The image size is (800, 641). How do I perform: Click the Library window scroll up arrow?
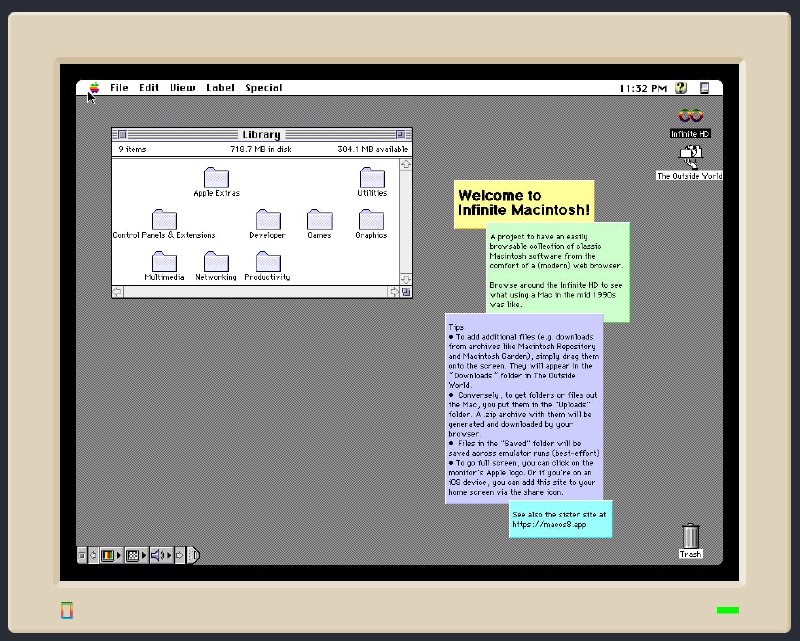pyautogui.click(x=406, y=164)
